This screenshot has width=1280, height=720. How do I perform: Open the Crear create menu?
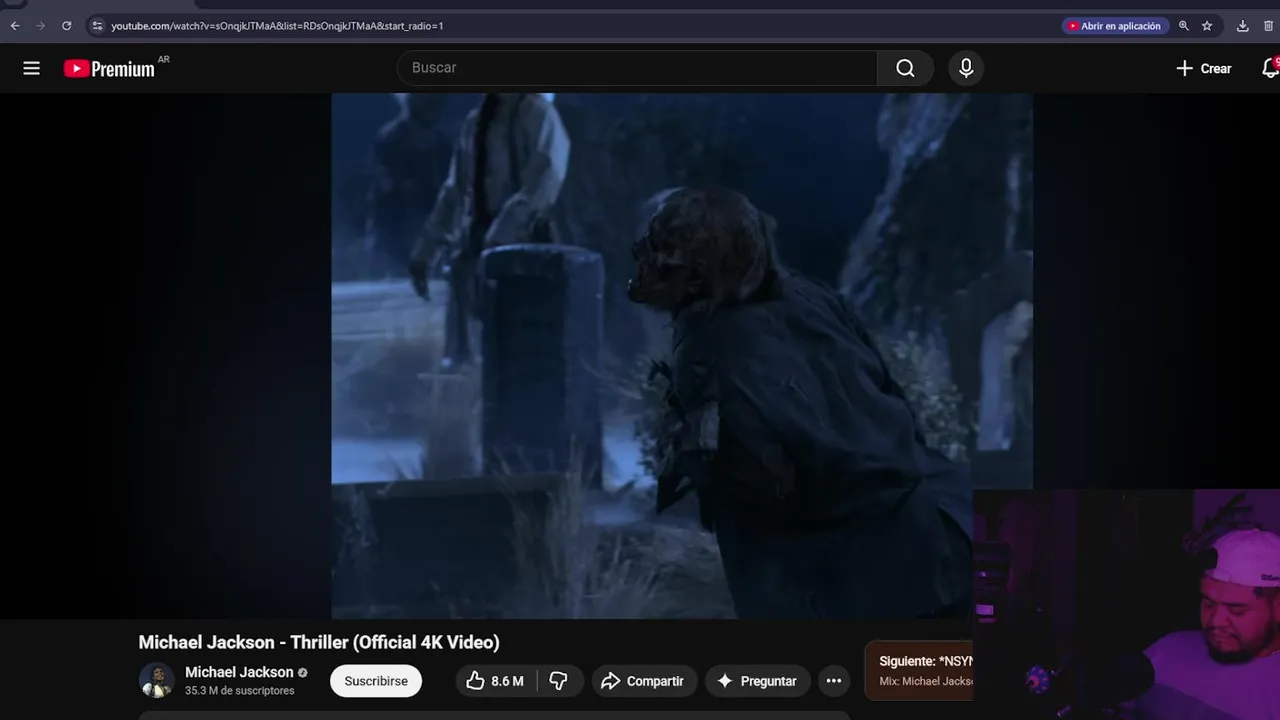click(x=1203, y=68)
